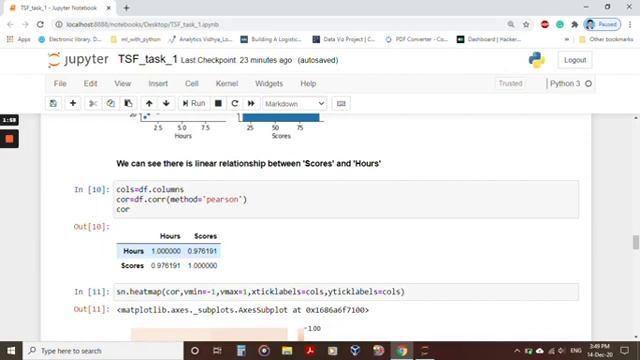The image size is (640, 360).
Task: Restart the kernel icon
Action: click(235, 104)
